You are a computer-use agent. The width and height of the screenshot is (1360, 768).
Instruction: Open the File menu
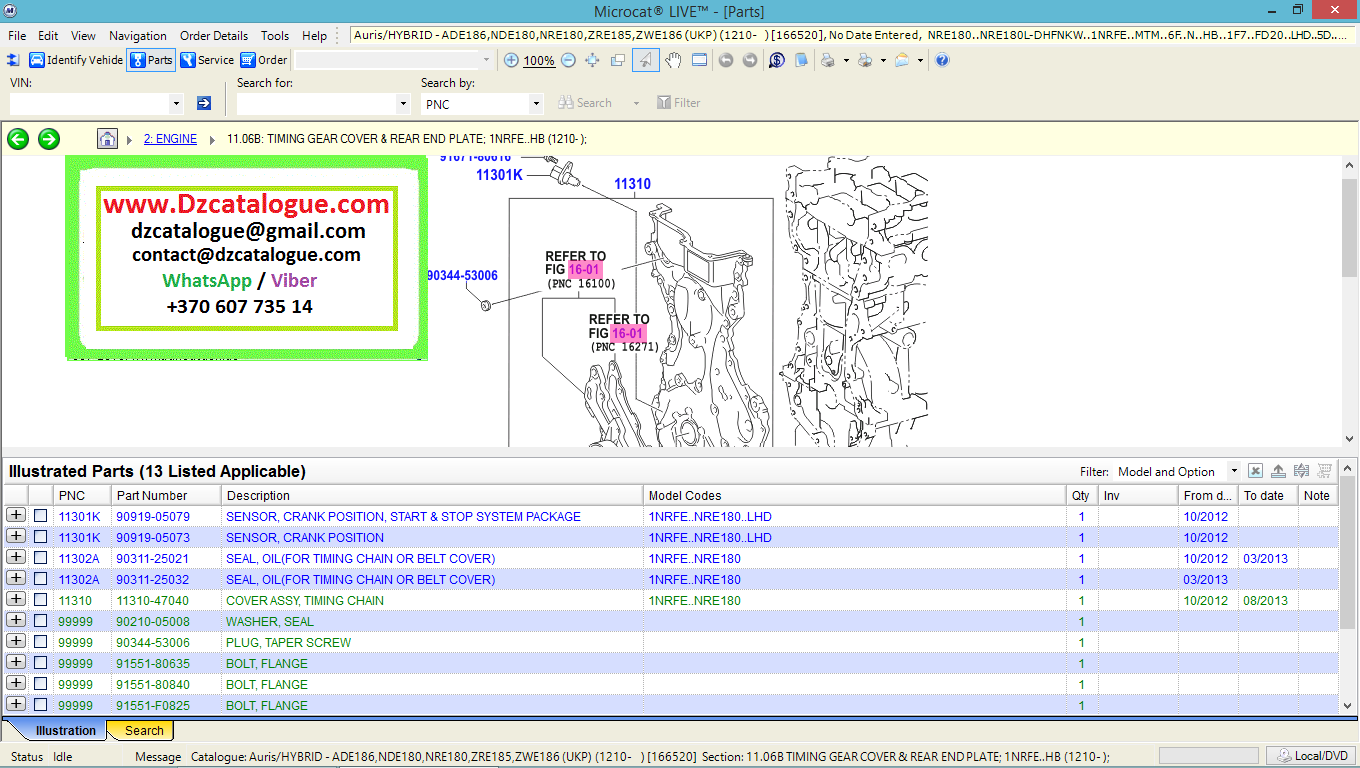17,35
